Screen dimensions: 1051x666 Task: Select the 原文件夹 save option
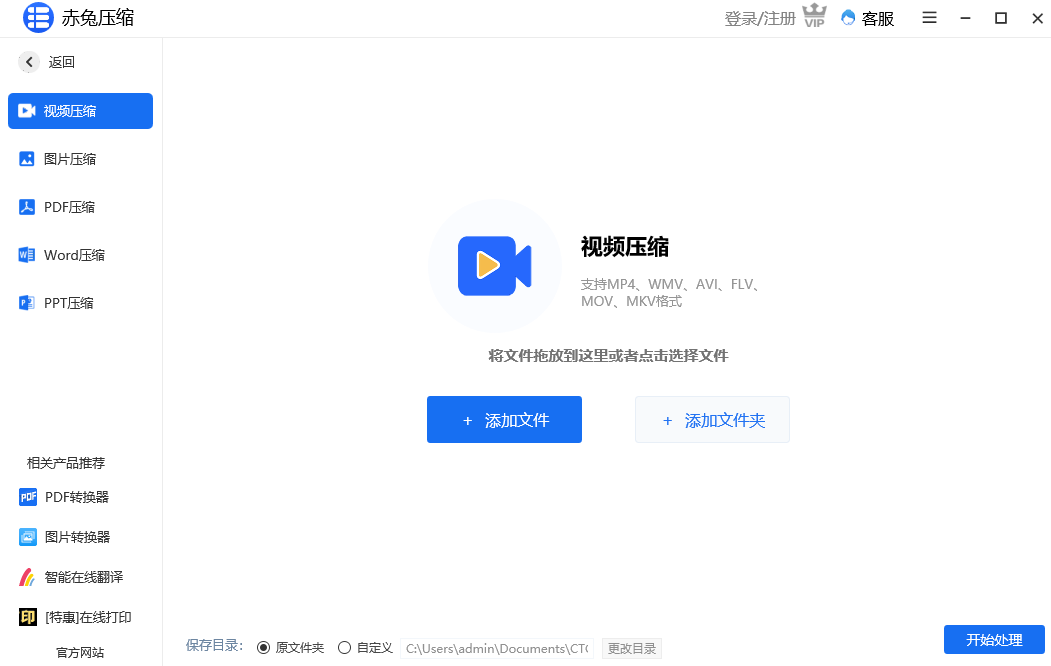[x=264, y=647]
